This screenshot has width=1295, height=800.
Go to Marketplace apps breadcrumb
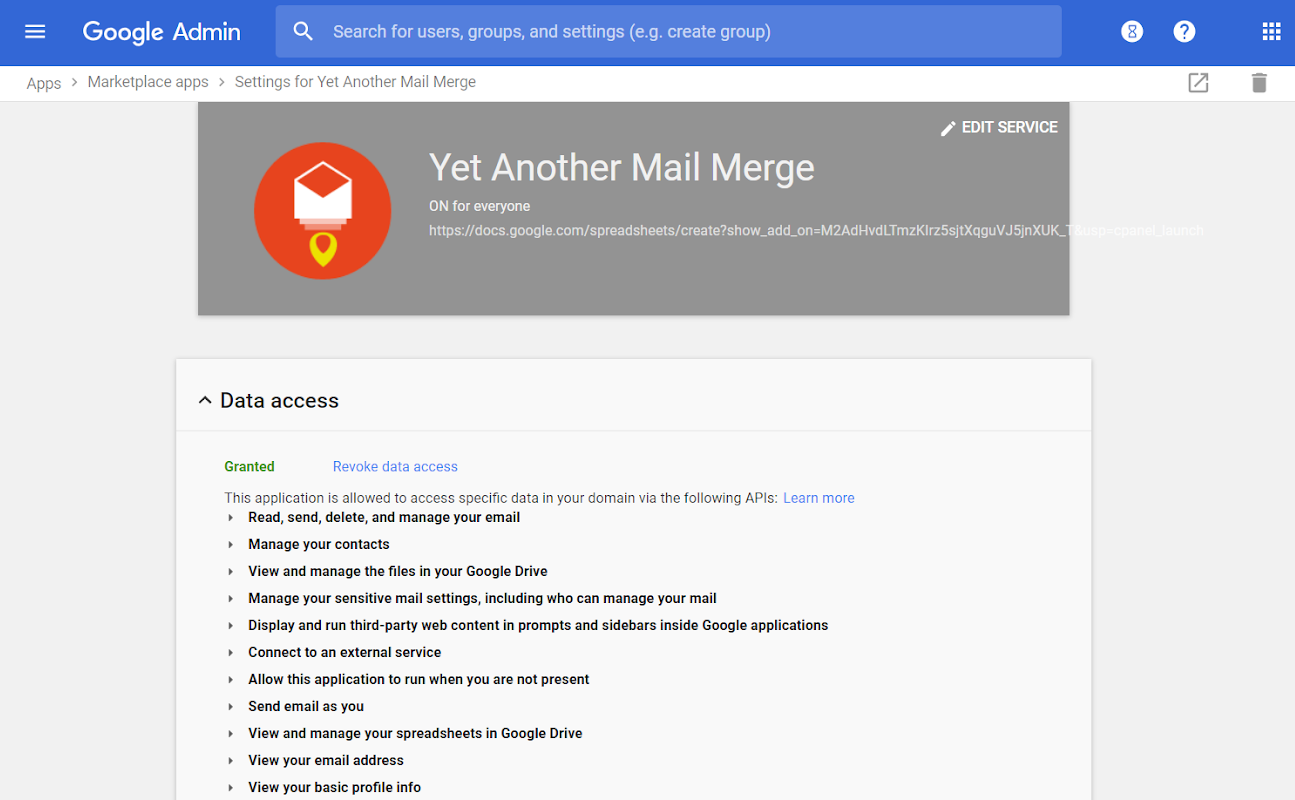pyautogui.click(x=148, y=82)
